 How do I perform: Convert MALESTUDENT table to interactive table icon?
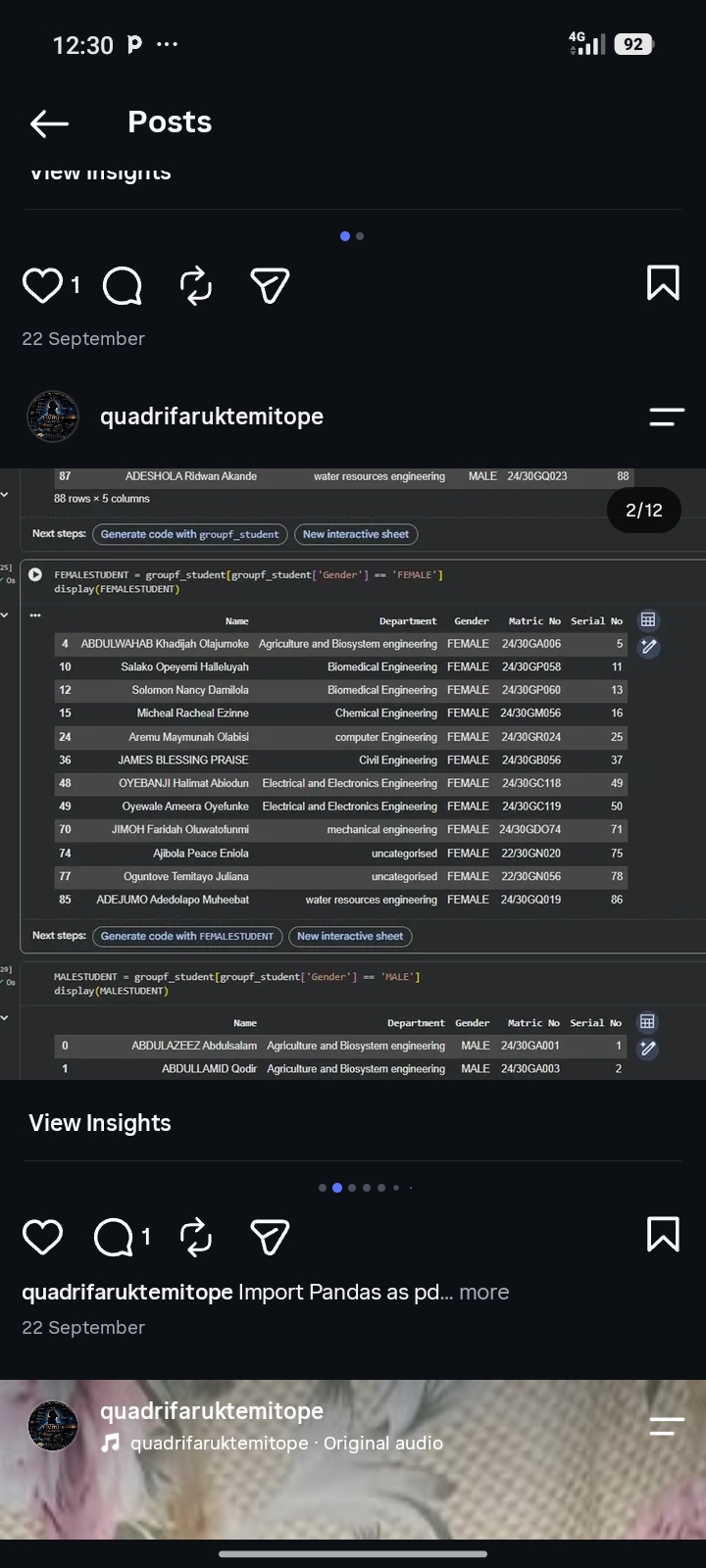[647, 1022]
